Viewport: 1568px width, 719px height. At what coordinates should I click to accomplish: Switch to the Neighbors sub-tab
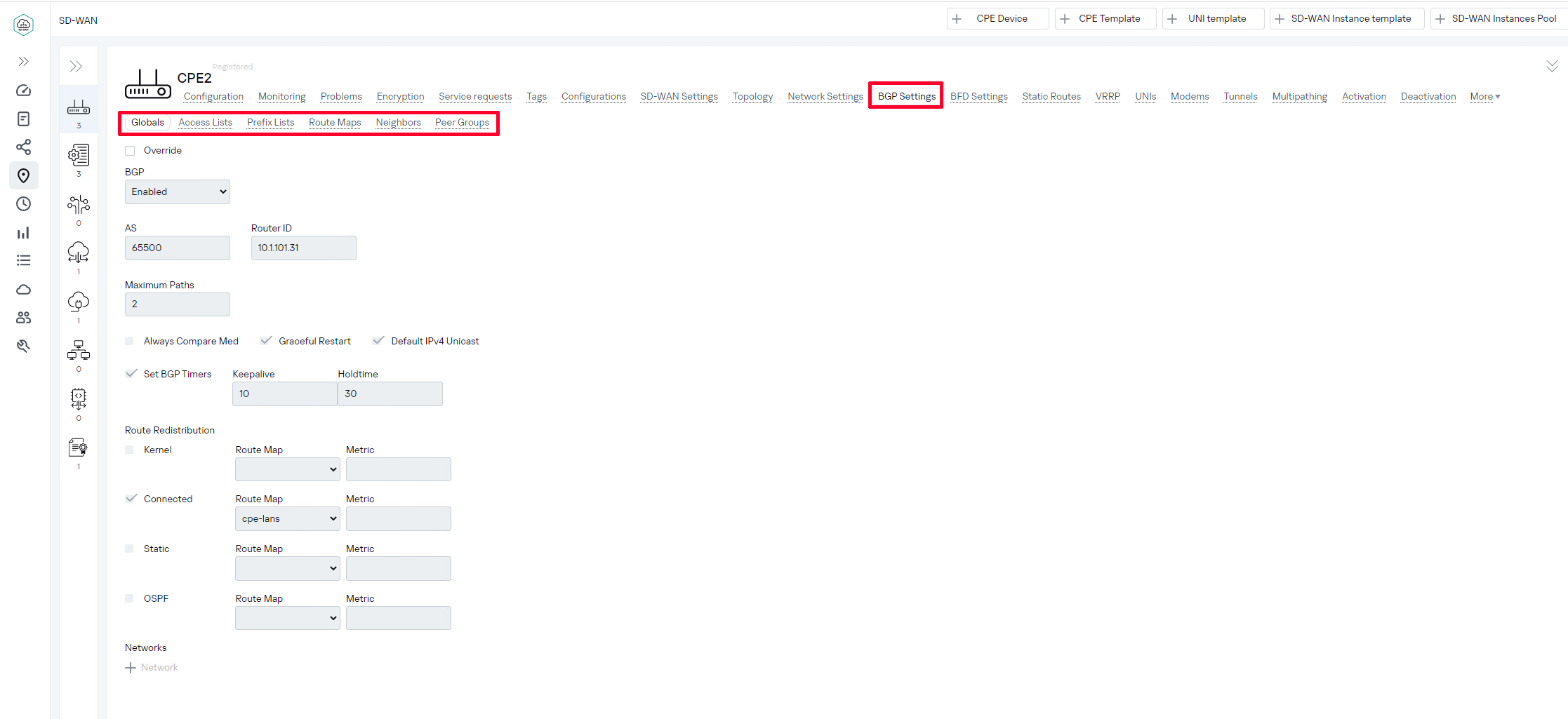[398, 123]
